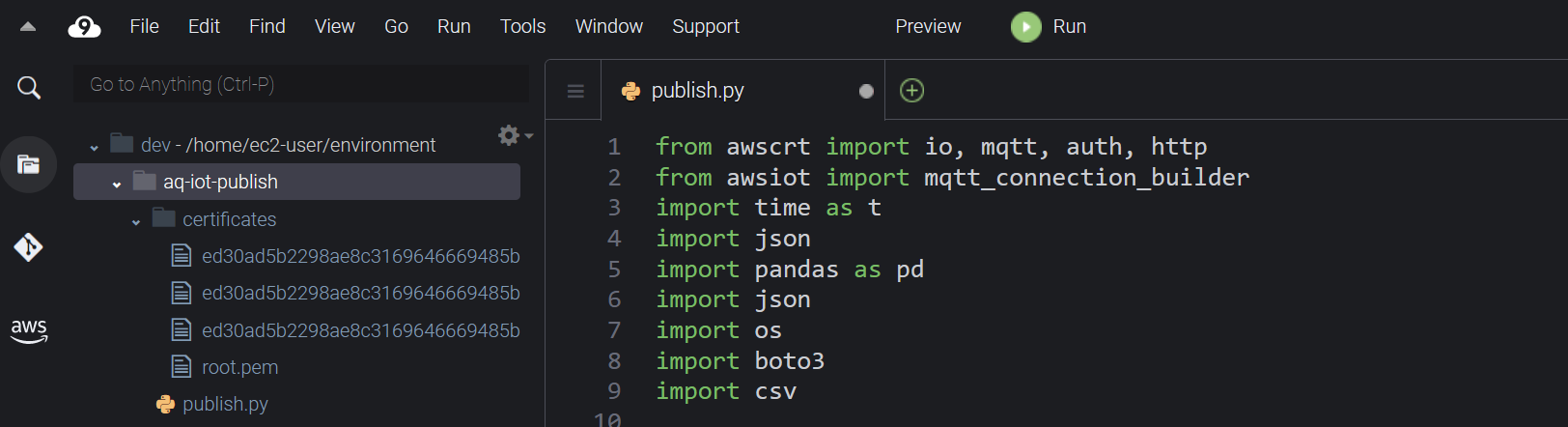Click the green Run play icon

click(1026, 27)
